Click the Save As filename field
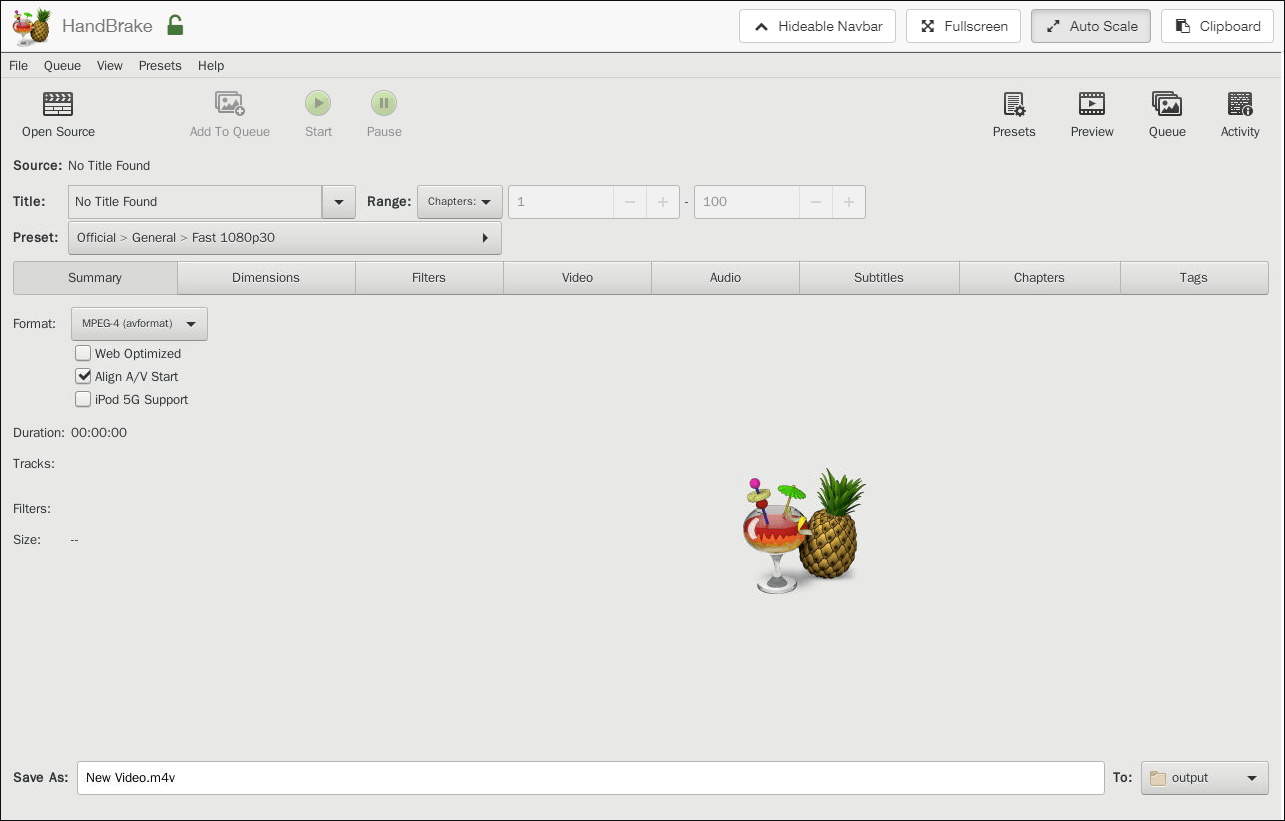The height and width of the screenshot is (821, 1285). [591, 778]
